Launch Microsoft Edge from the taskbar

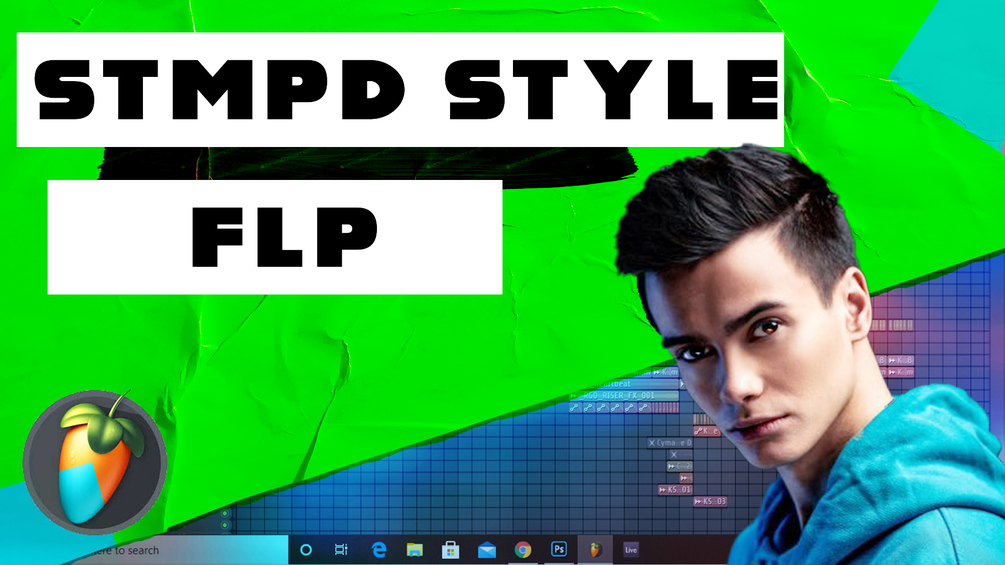tap(379, 550)
